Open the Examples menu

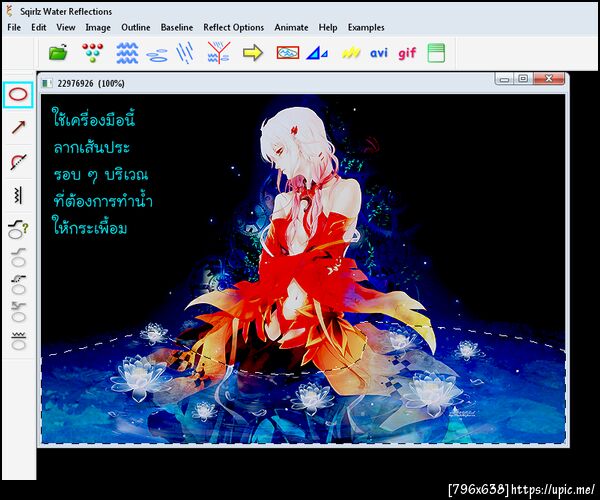366,28
